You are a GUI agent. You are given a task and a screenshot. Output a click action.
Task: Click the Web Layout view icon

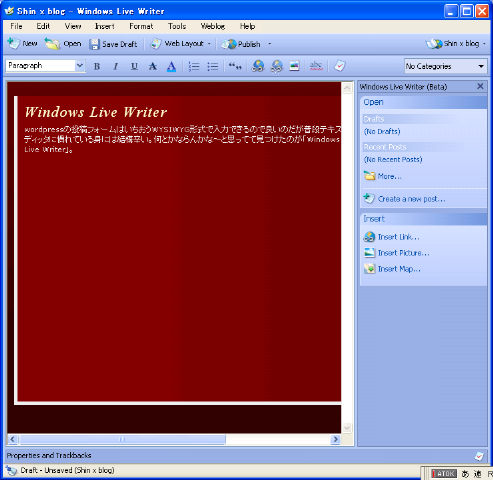[155, 44]
